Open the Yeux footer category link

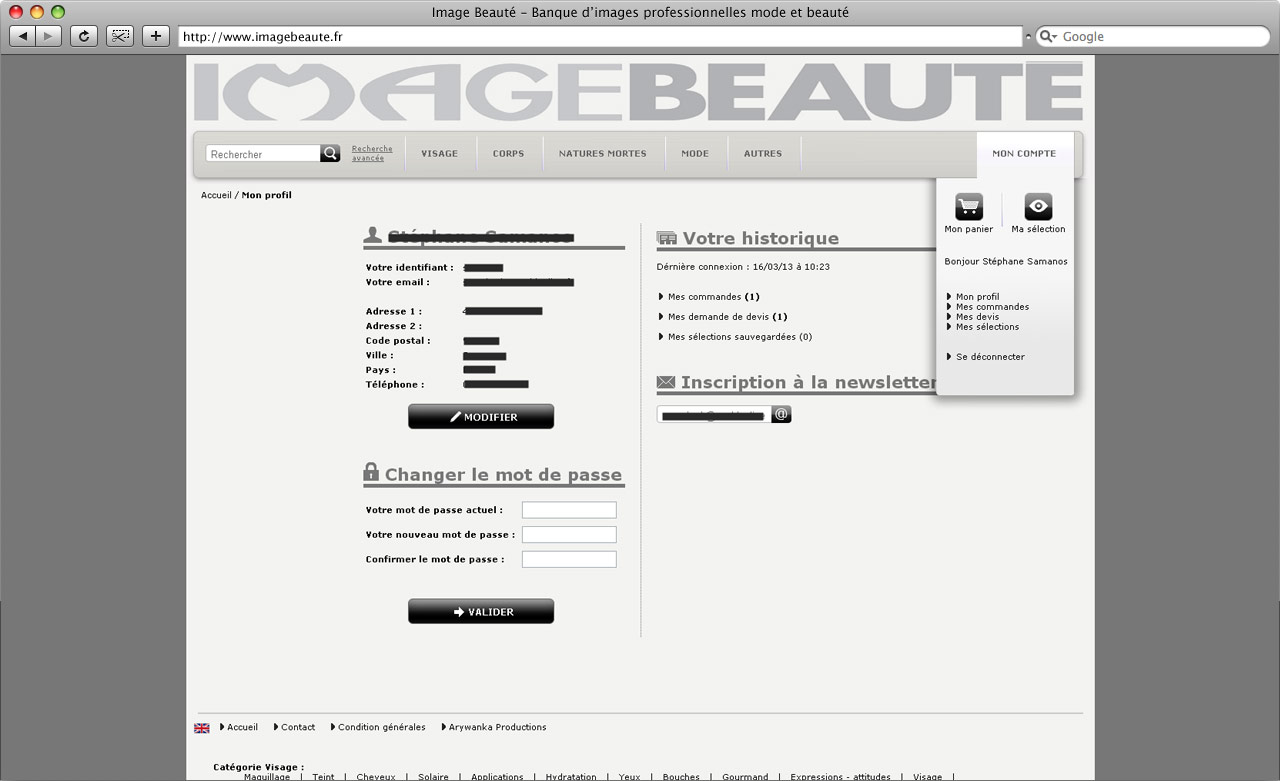629,777
